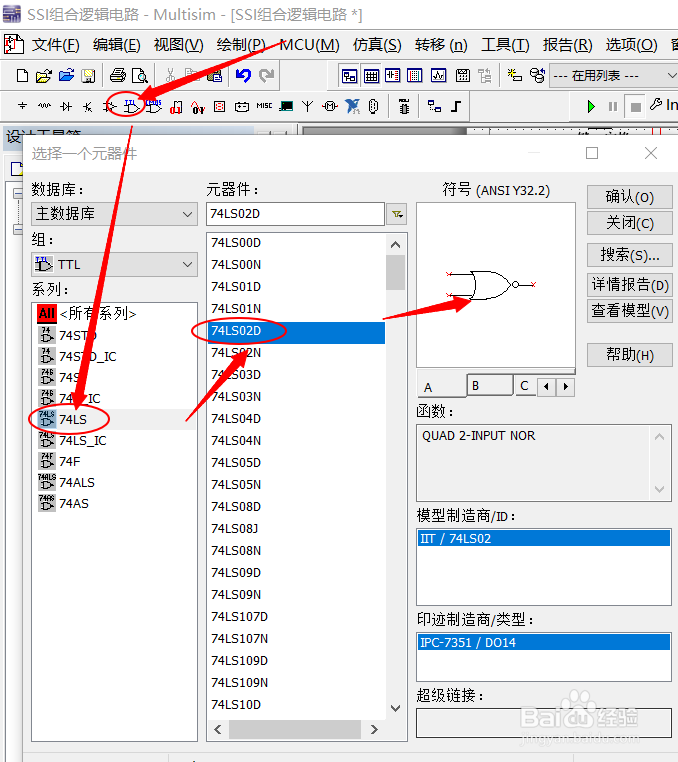The height and width of the screenshot is (762, 678).
Task: Stop the simulation
Action: pos(635,106)
